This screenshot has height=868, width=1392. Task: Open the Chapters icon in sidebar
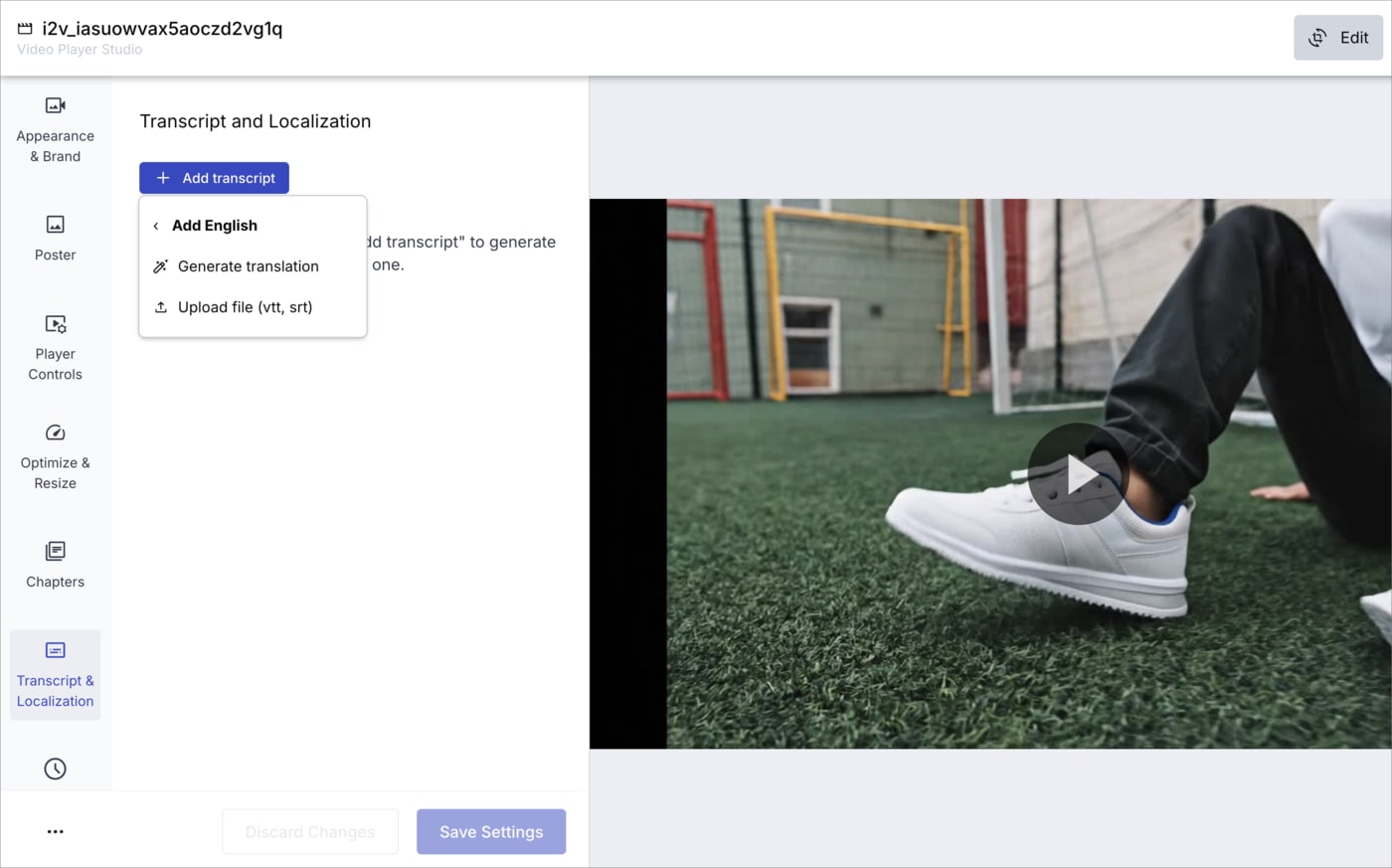point(56,551)
